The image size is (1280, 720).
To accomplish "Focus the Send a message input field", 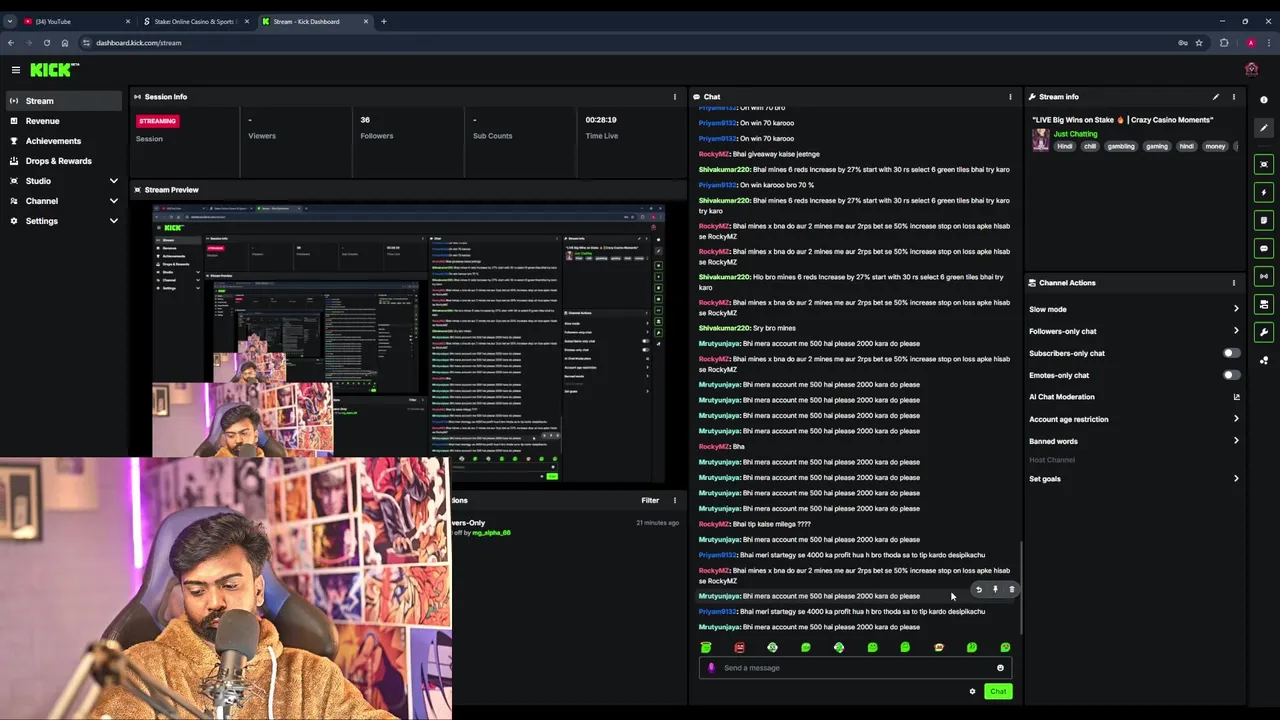I will (855, 668).
